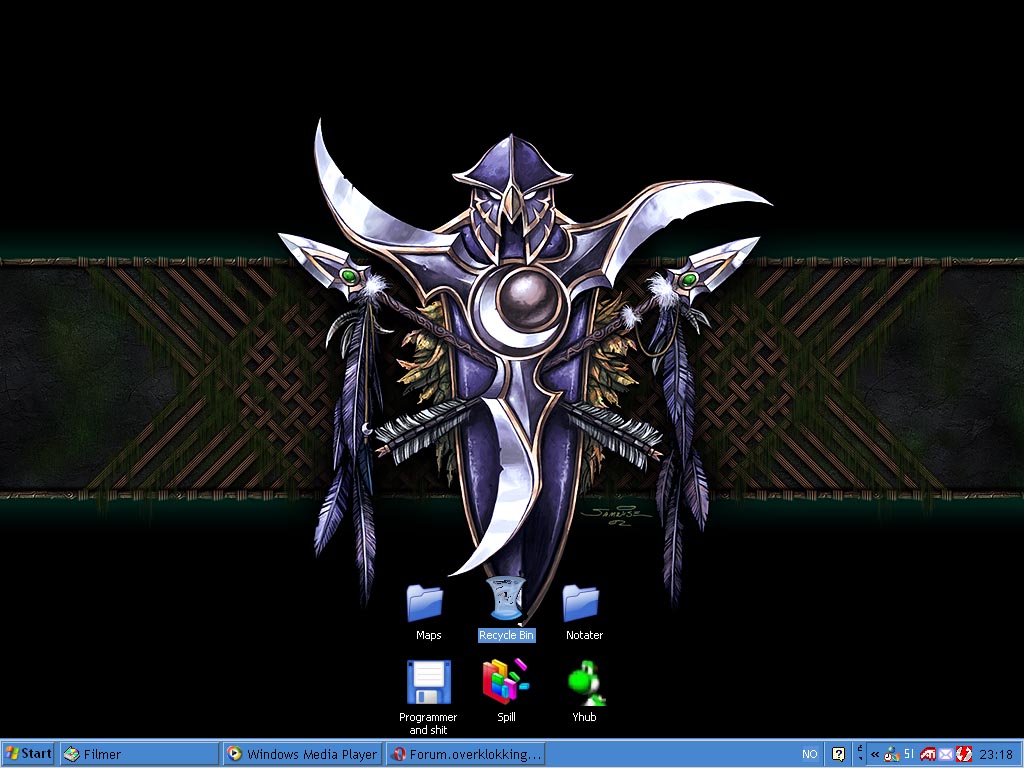Click the Spill label text
The height and width of the screenshot is (768, 1024).
pyautogui.click(x=506, y=716)
